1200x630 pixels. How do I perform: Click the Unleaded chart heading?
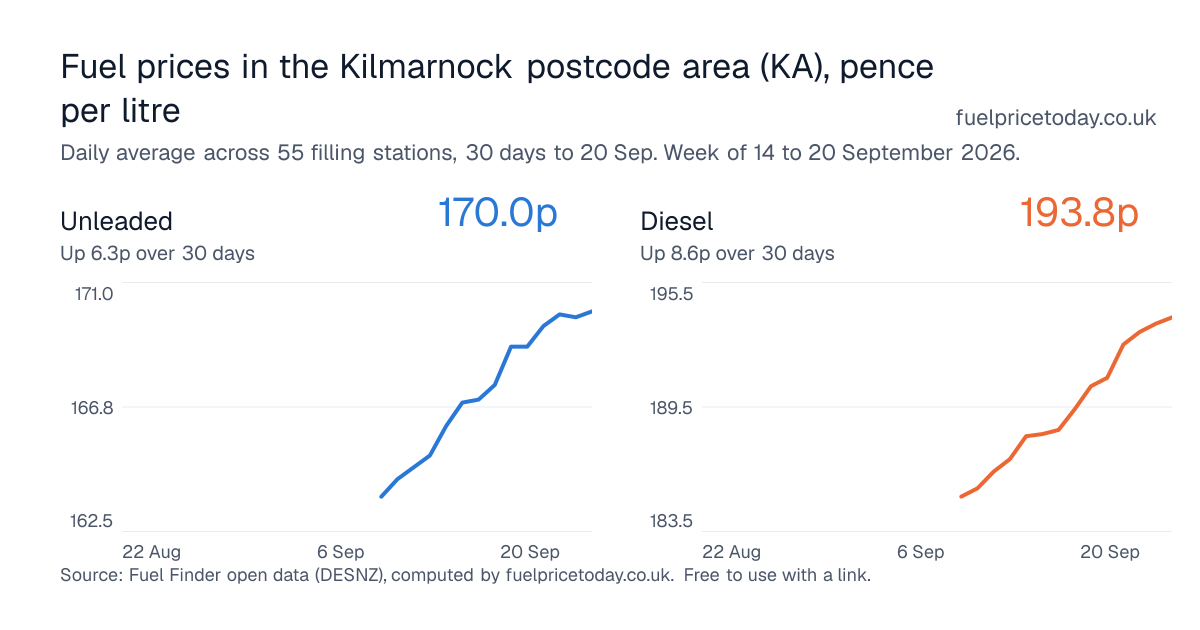pyautogui.click(x=116, y=221)
